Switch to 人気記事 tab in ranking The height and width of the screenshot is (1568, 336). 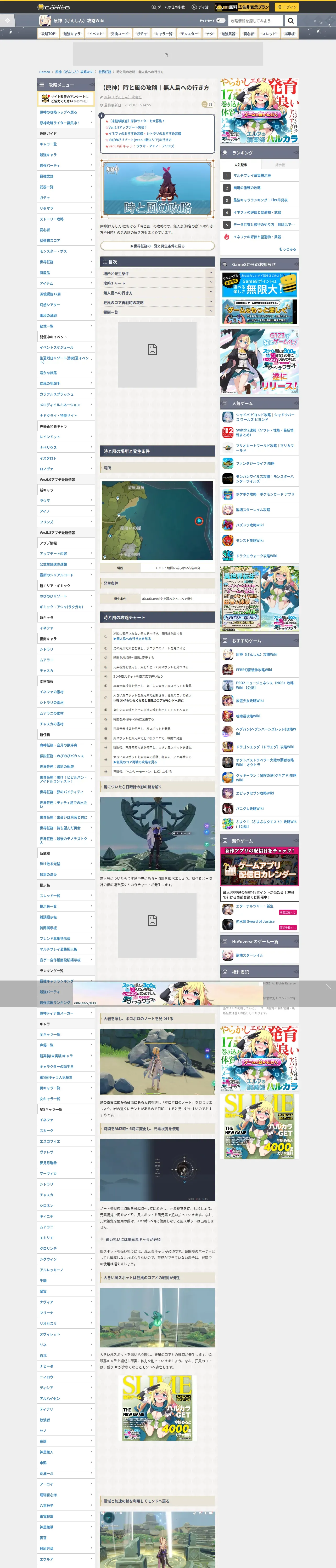pos(241,165)
